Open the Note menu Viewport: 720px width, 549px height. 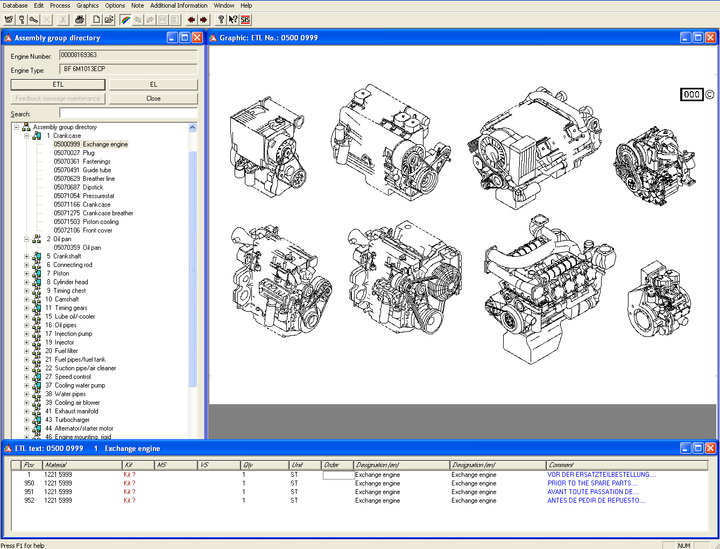click(137, 6)
